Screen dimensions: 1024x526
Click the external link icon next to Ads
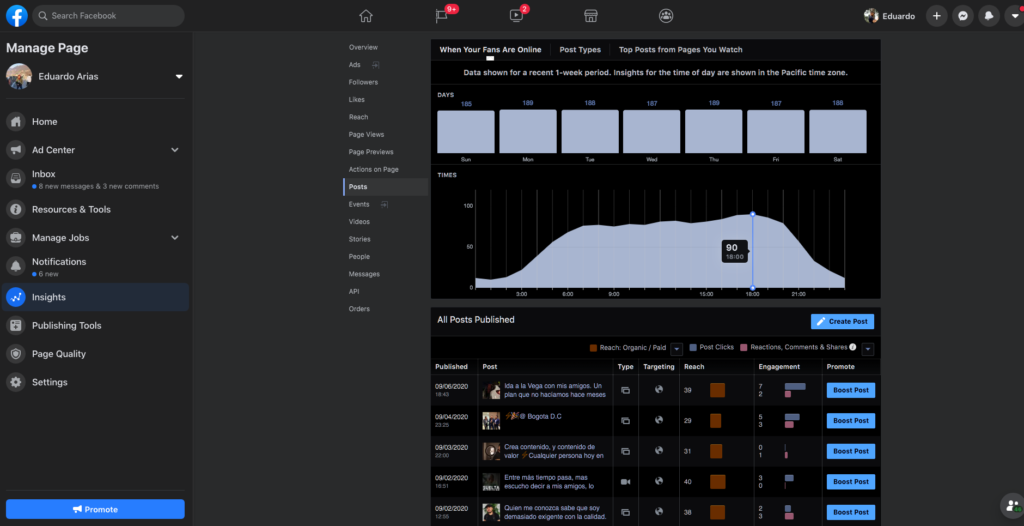(x=376, y=65)
